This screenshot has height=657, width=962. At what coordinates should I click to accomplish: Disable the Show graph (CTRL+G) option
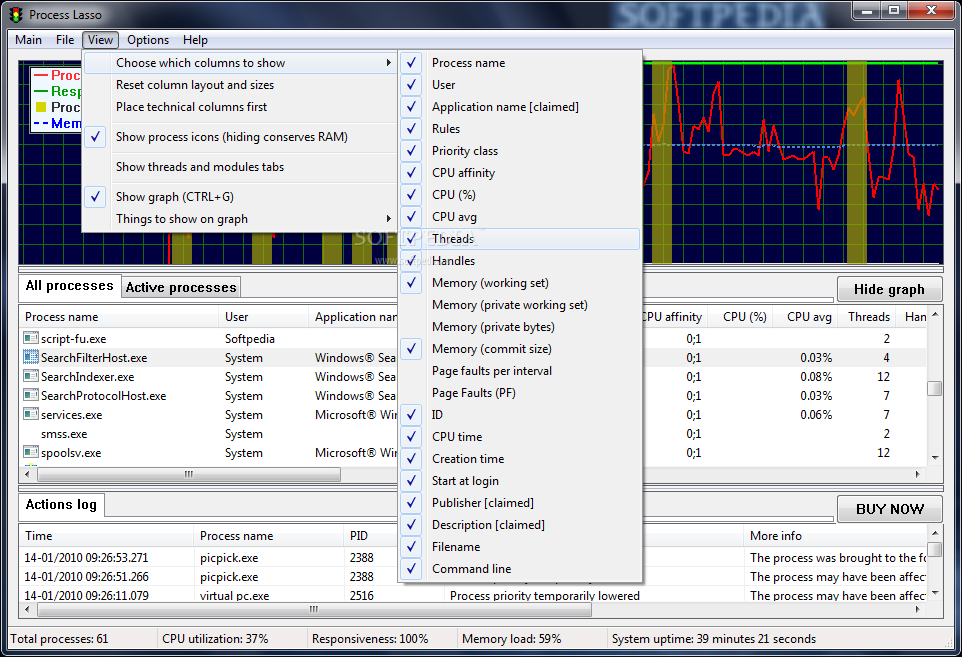click(x=174, y=197)
